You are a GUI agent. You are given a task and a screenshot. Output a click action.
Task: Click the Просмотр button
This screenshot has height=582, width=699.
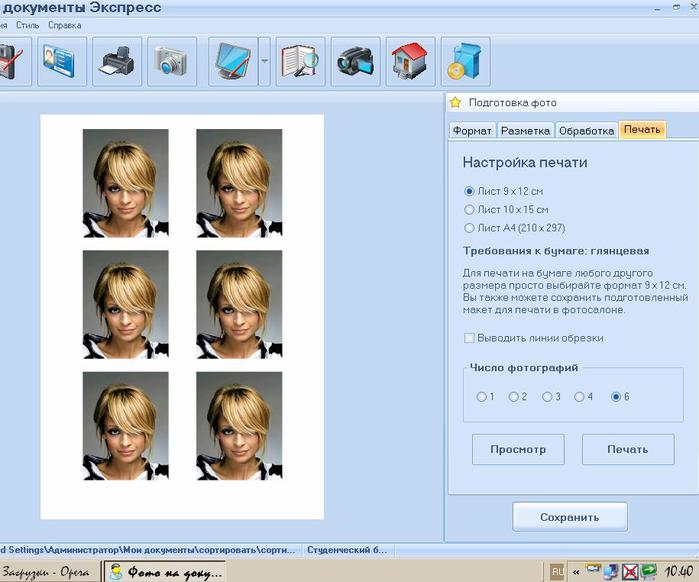coord(518,449)
